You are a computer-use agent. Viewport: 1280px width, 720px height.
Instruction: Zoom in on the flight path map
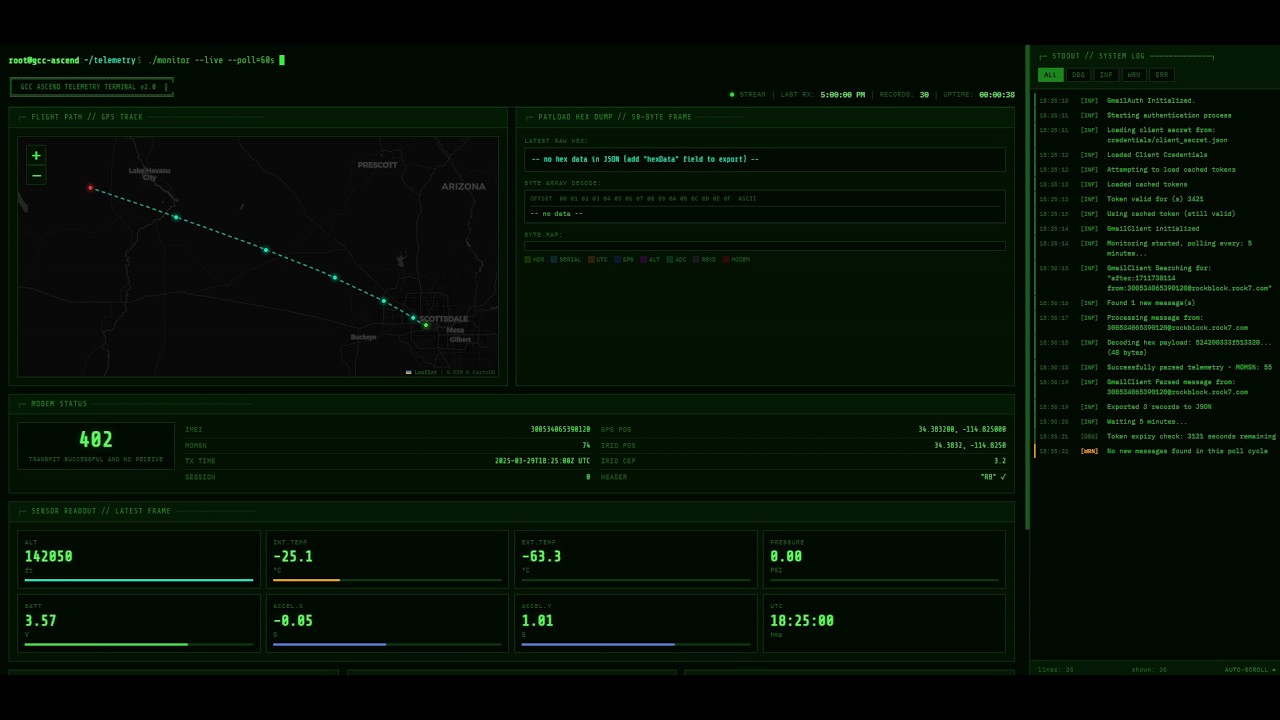coord(36,155)
